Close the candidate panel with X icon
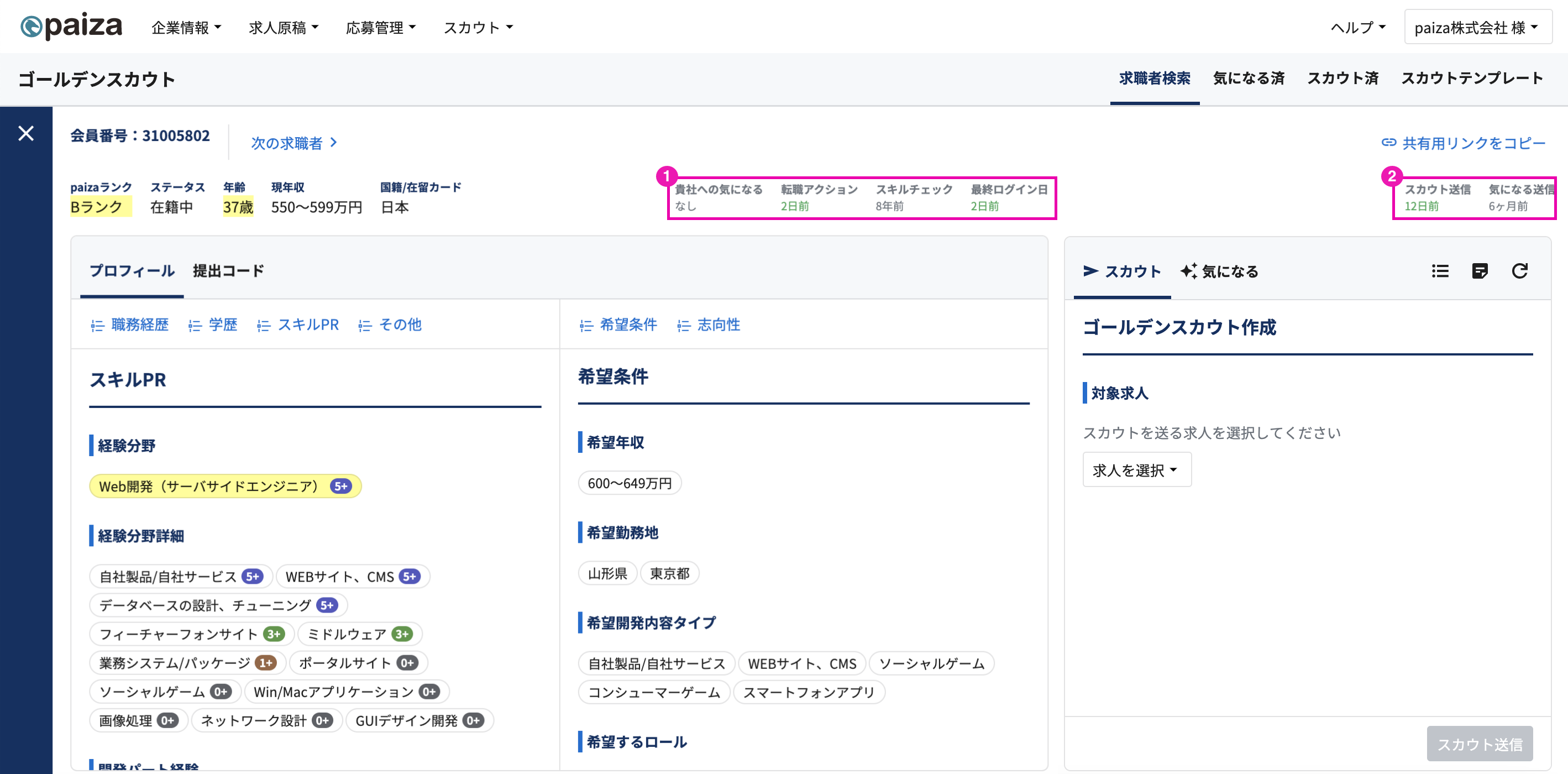The height and width of the screenshot is (774, 1568). tap(26, 133)
